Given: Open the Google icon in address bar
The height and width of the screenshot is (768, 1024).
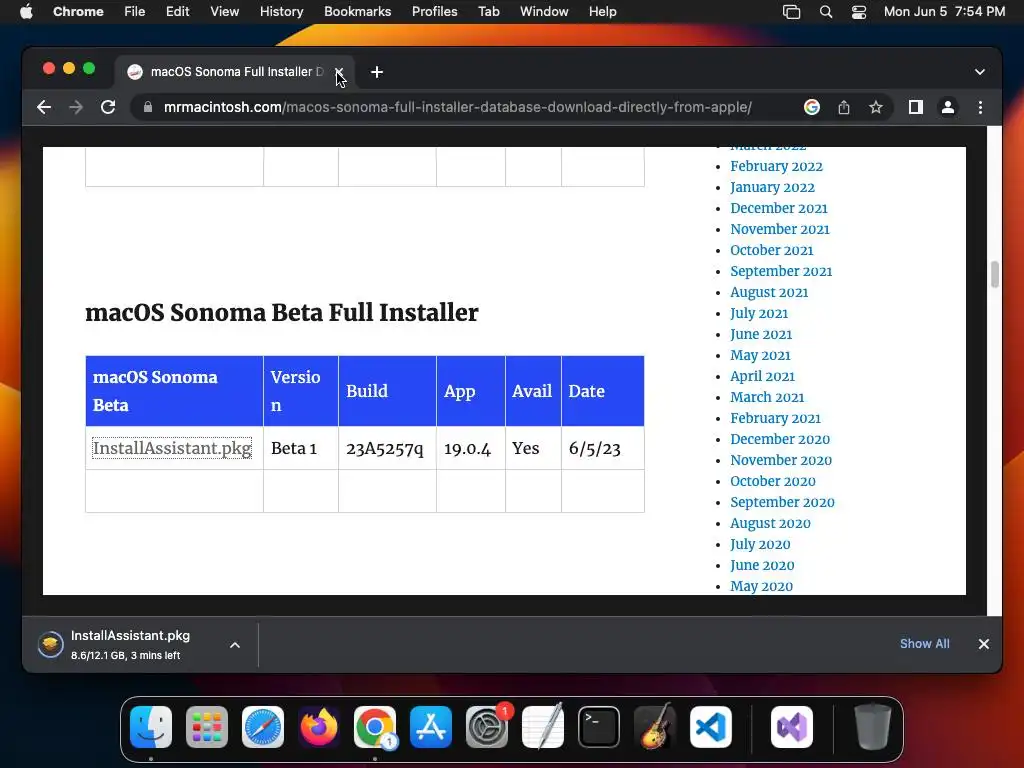Looking at the screenshot, I should (x=812, y=107).
